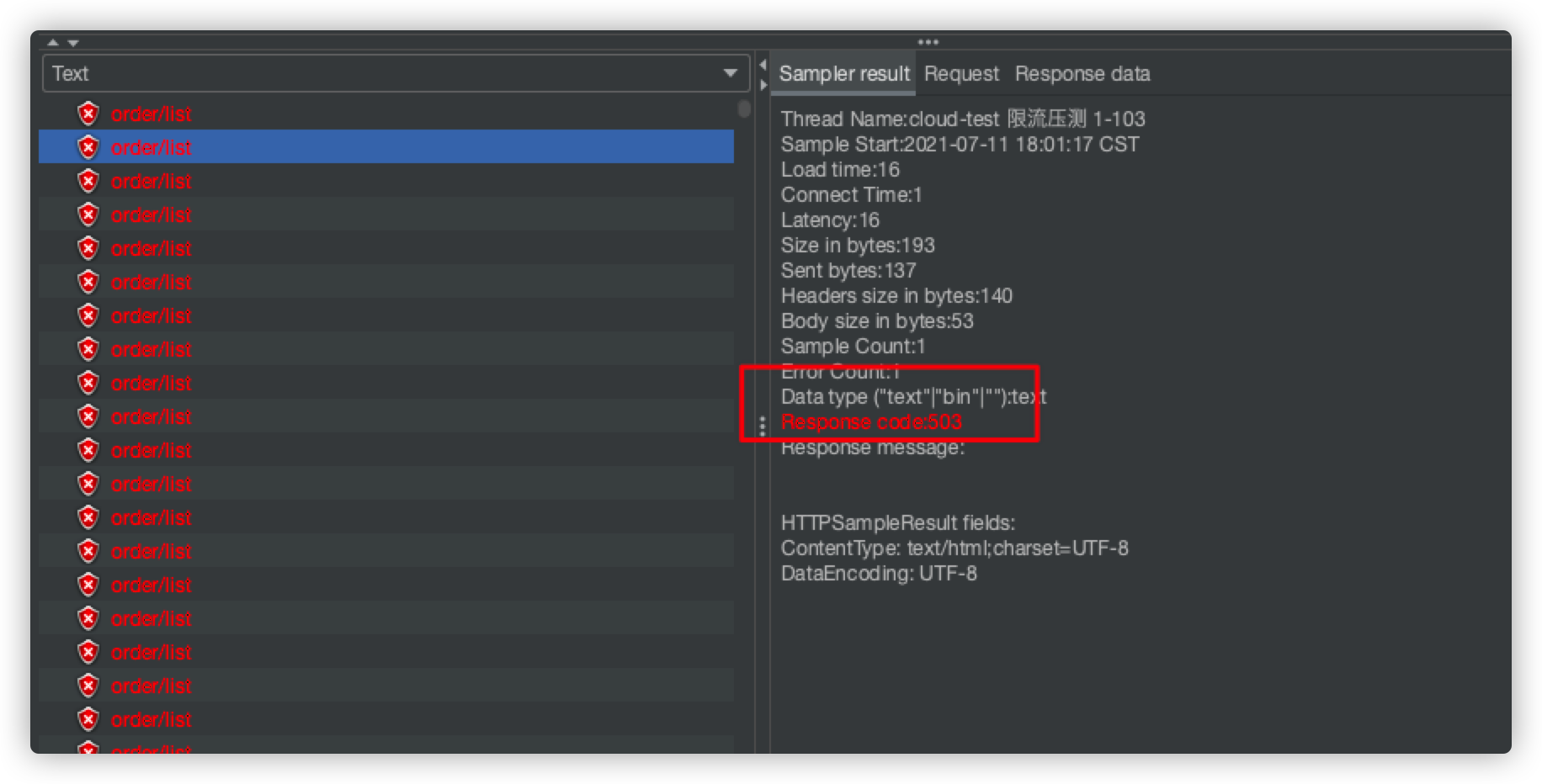The image size is (1542, 784).
Task: Click the Thread Name:cloud-test line
Action: [963, 119]
